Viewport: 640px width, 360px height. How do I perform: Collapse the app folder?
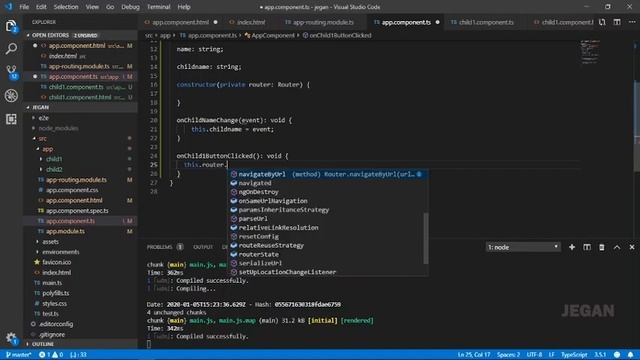81,149
